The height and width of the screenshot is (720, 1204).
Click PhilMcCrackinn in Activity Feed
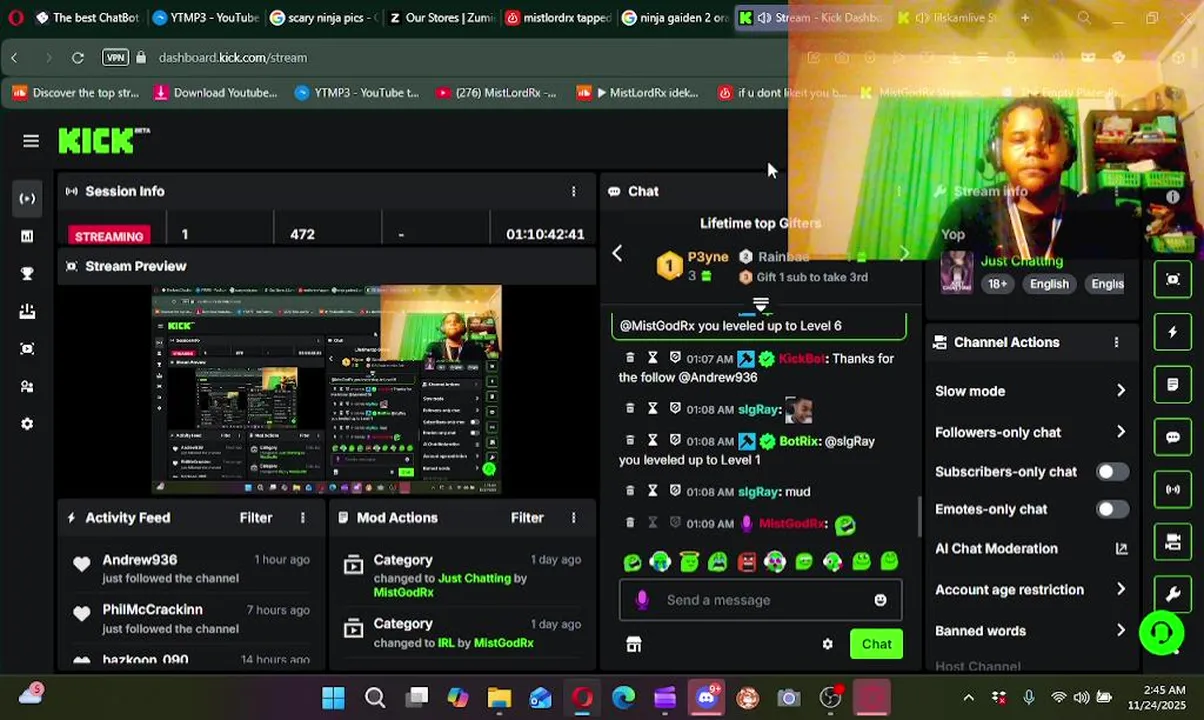pyautogui.click(x=152, y=610)
